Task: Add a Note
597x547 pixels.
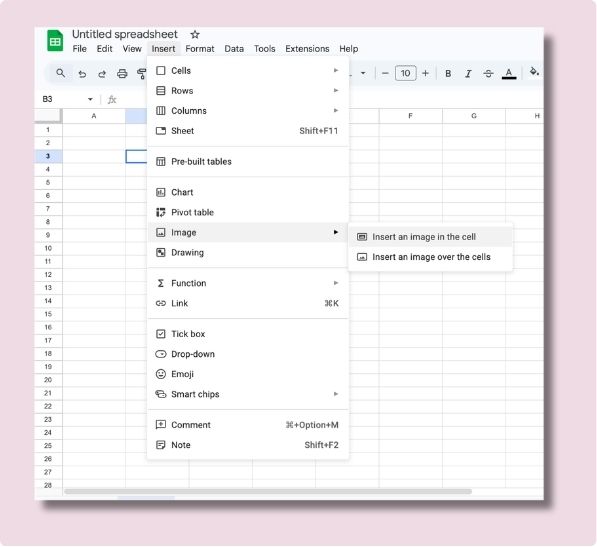Action: (248, 445)
